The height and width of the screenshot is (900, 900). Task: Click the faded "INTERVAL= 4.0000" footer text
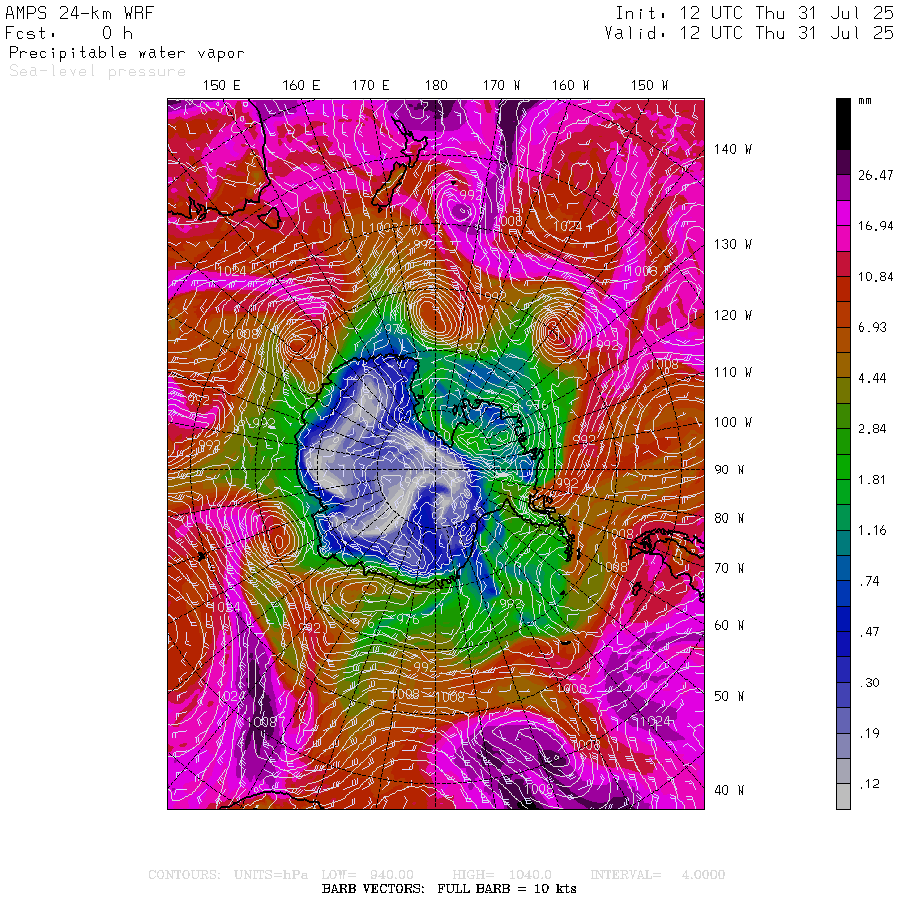click(x=658, y=875)
